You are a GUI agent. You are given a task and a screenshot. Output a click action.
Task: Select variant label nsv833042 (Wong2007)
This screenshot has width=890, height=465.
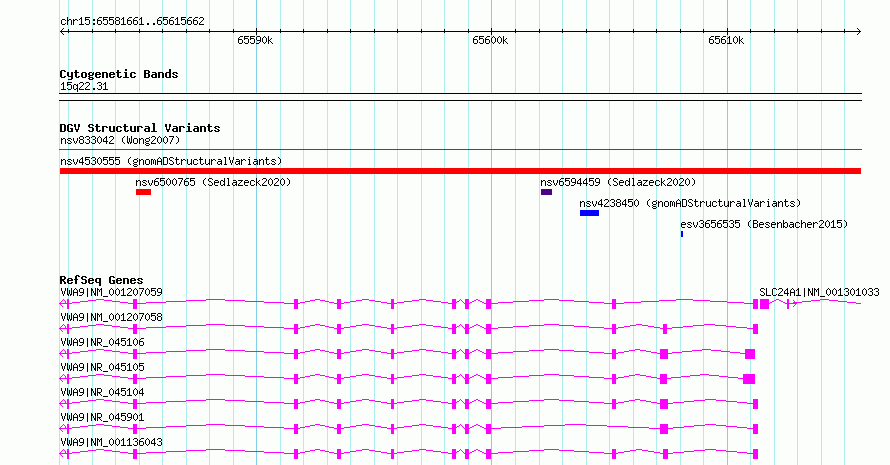click(120, 140)
